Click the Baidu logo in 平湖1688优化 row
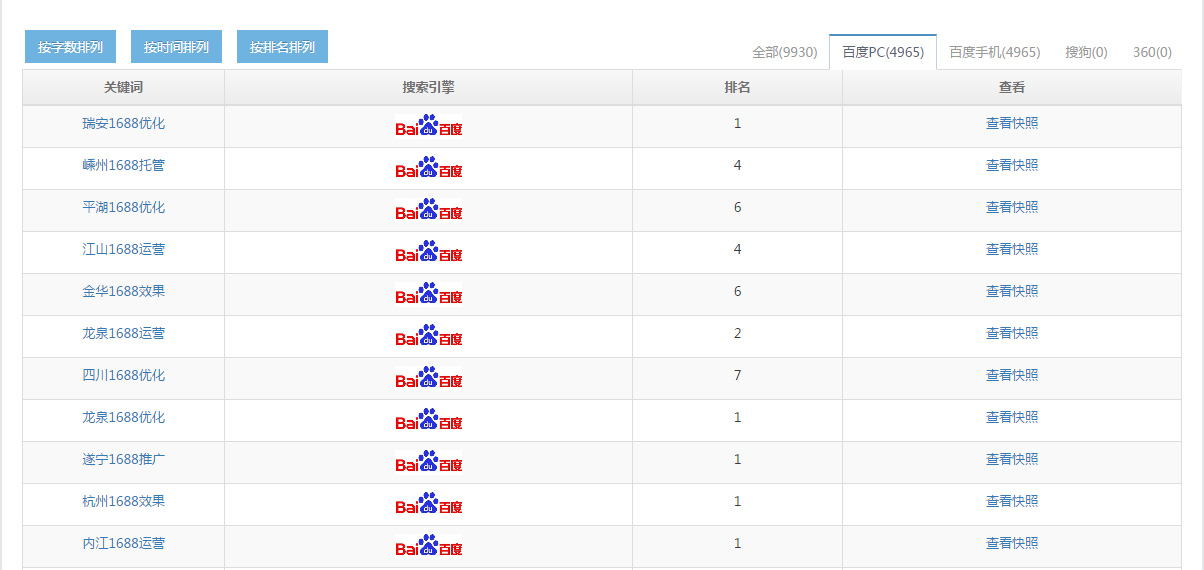 pos(429,209)
